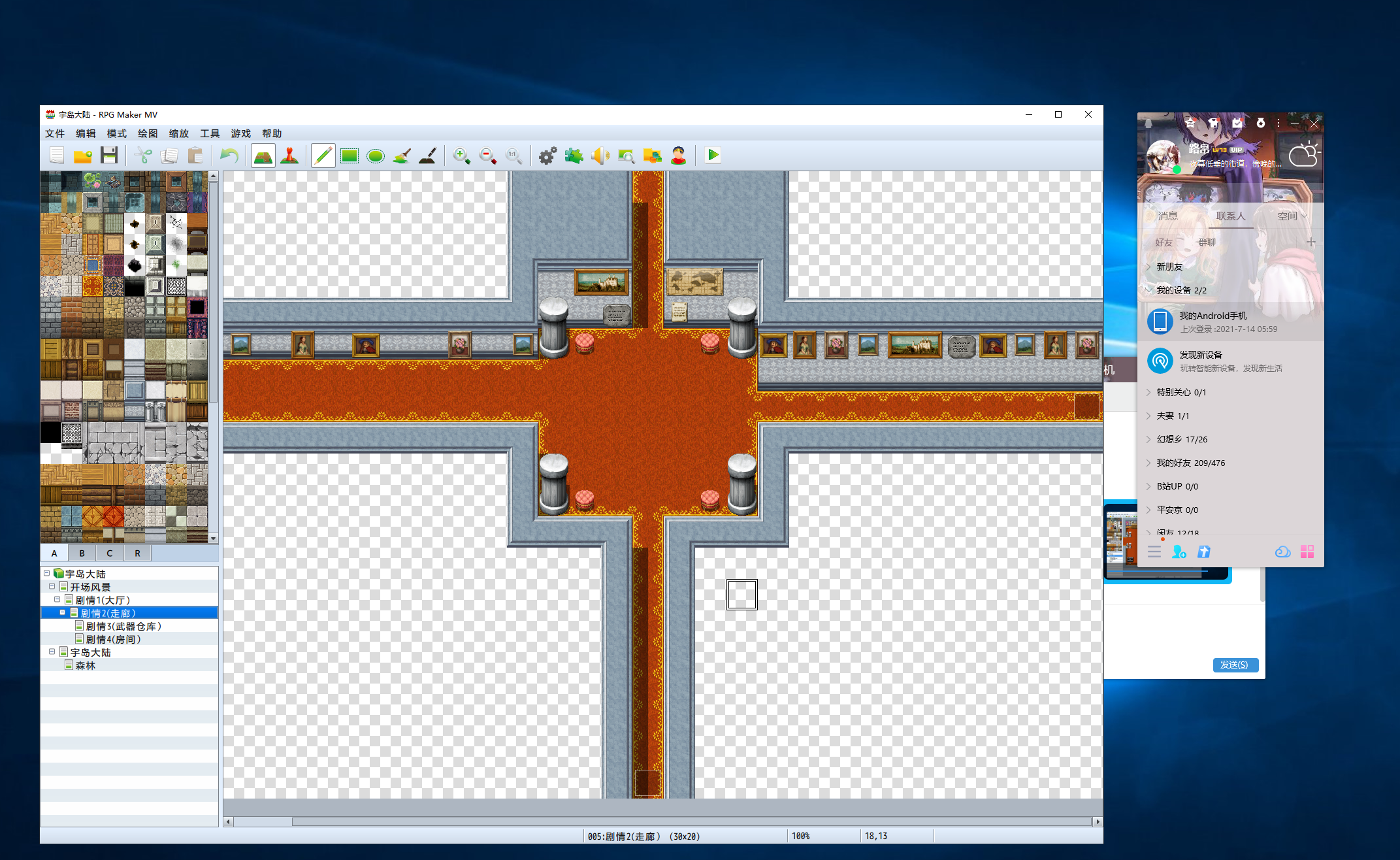Click the Zoom Out magnifier icon

(x=488, y=156)
